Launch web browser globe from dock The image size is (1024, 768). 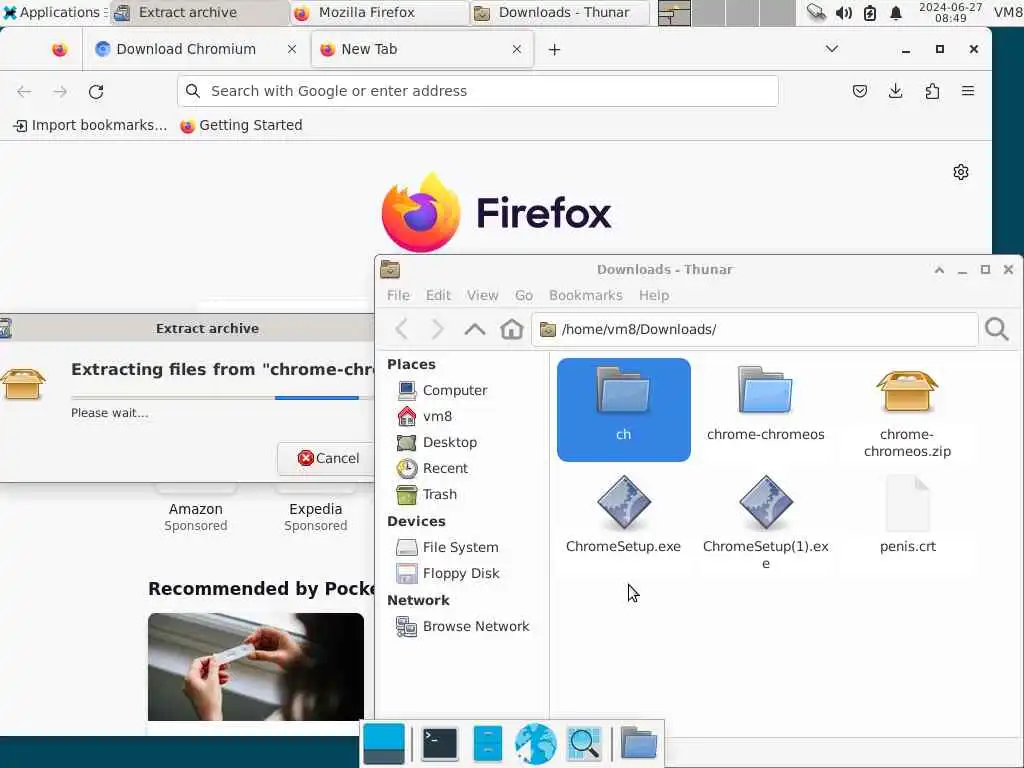536,744
